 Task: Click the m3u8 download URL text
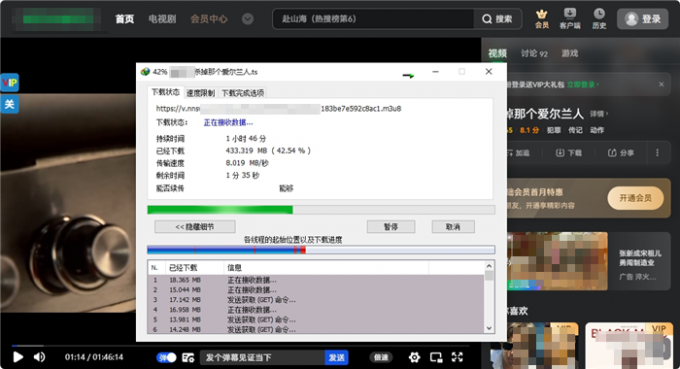pos(278,108)
